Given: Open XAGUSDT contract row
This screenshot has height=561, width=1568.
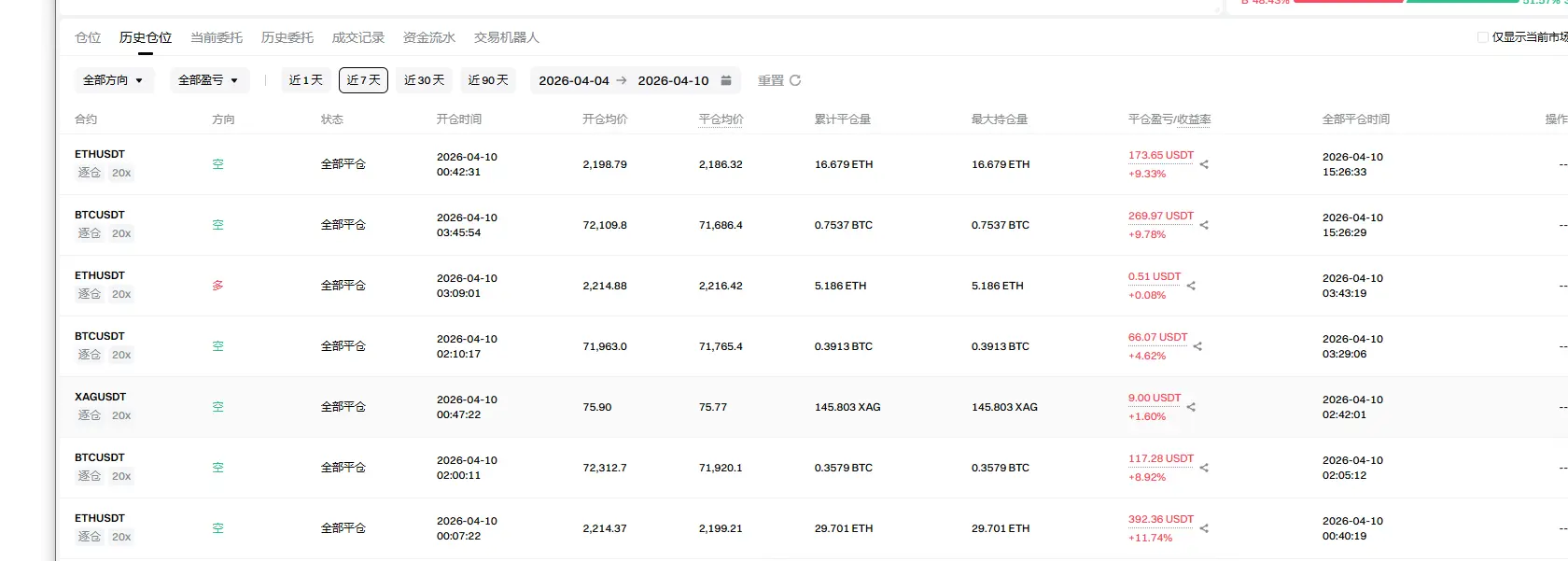Looking at the screenshot, I should [x=812, y=407].
